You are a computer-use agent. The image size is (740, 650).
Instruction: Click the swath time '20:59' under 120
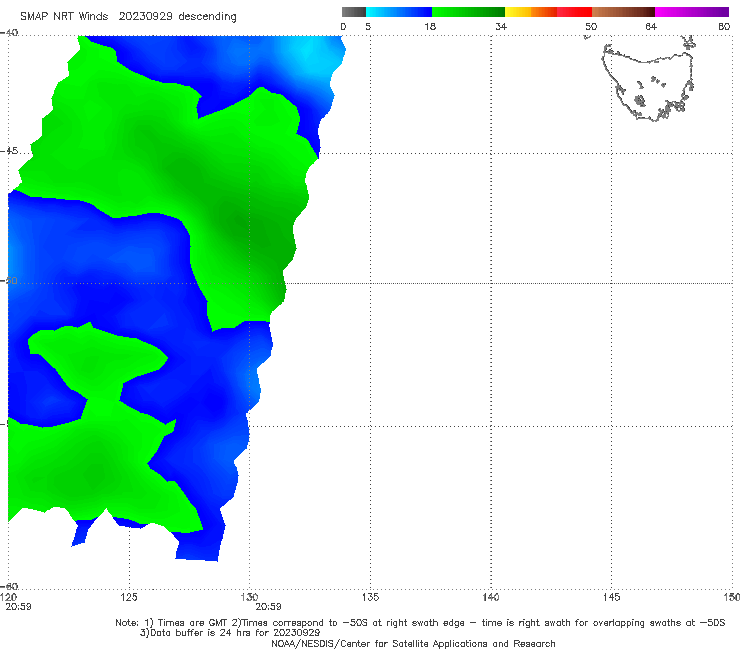pos(18,607)
